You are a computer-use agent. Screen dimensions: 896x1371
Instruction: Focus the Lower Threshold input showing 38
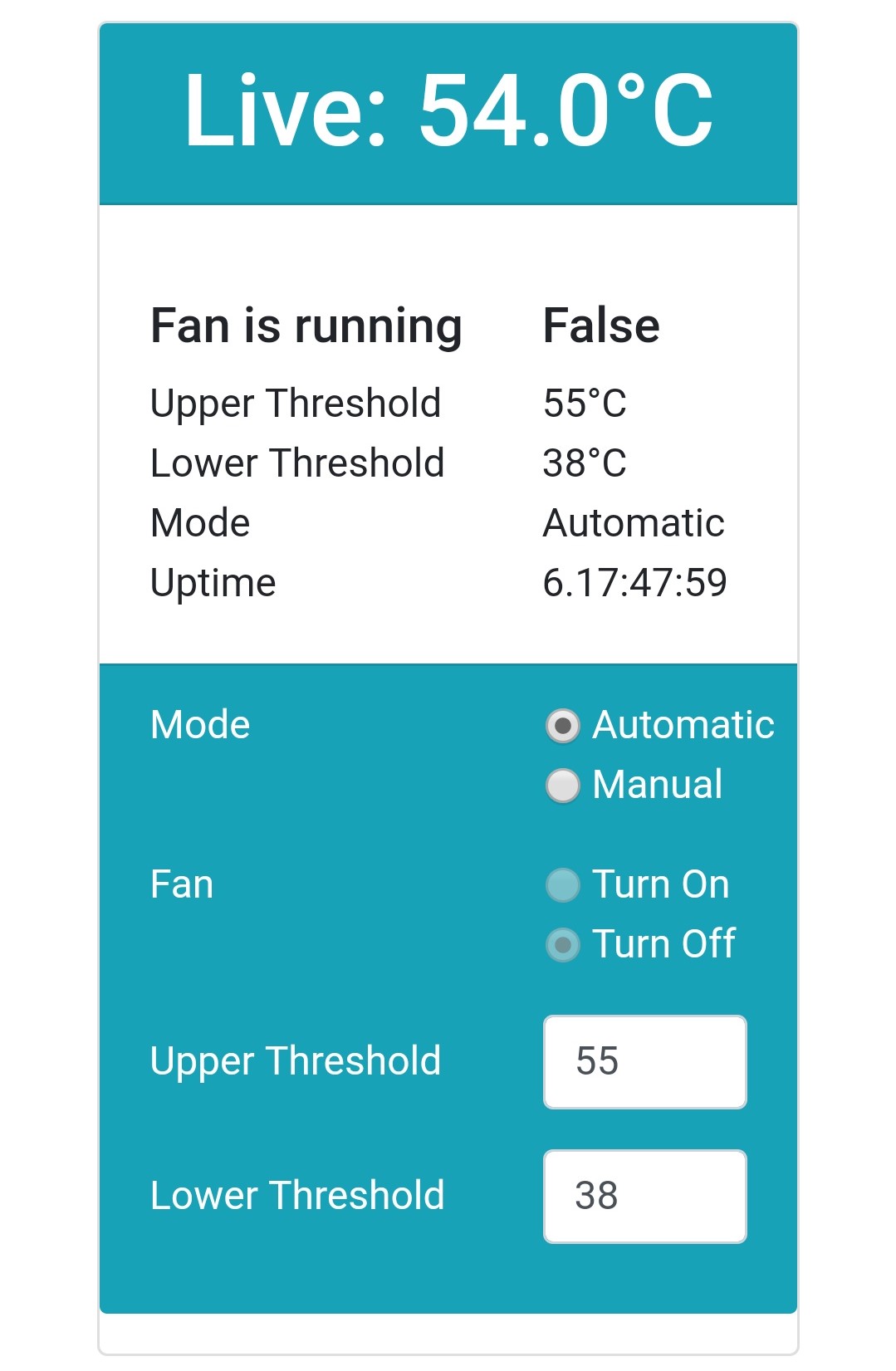[x=645, y=1197]
